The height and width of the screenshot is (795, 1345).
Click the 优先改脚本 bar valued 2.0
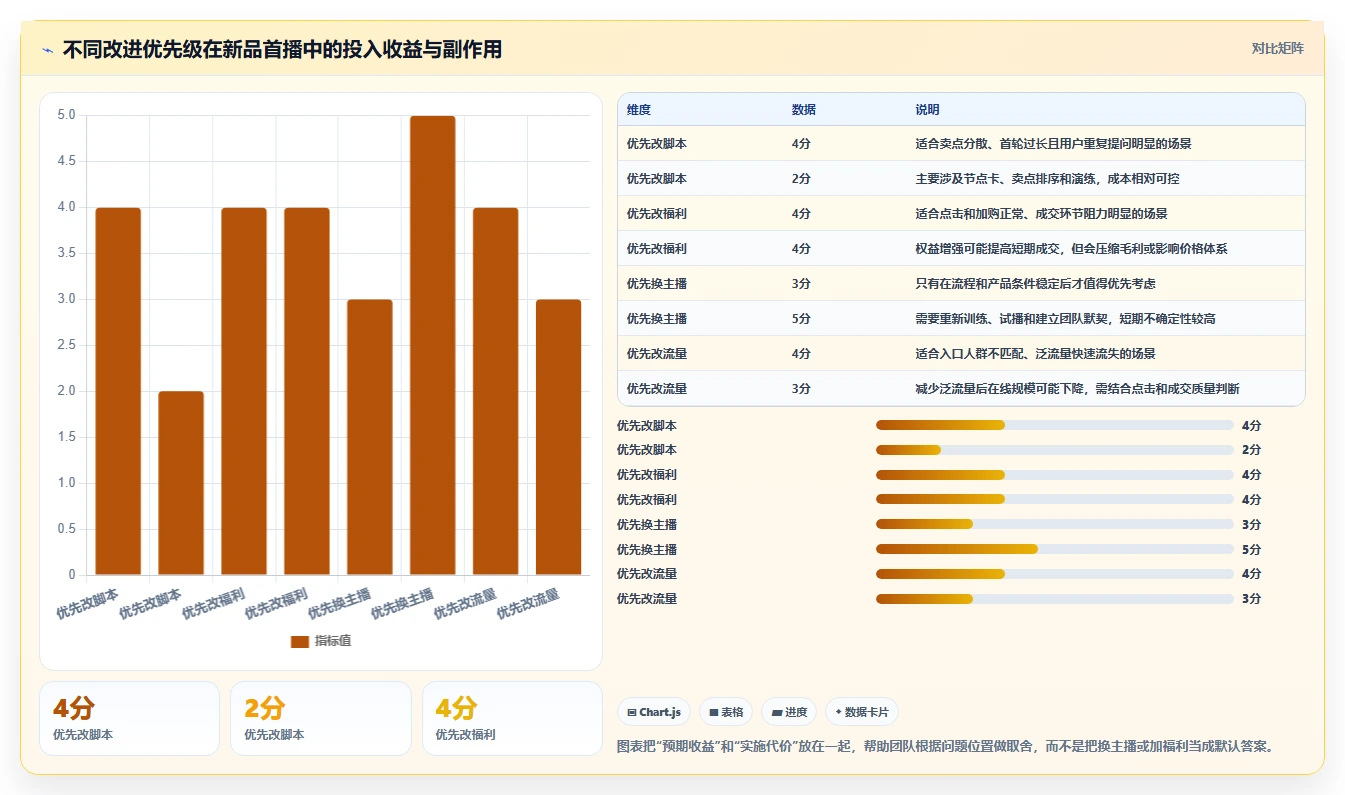(181, 483)
